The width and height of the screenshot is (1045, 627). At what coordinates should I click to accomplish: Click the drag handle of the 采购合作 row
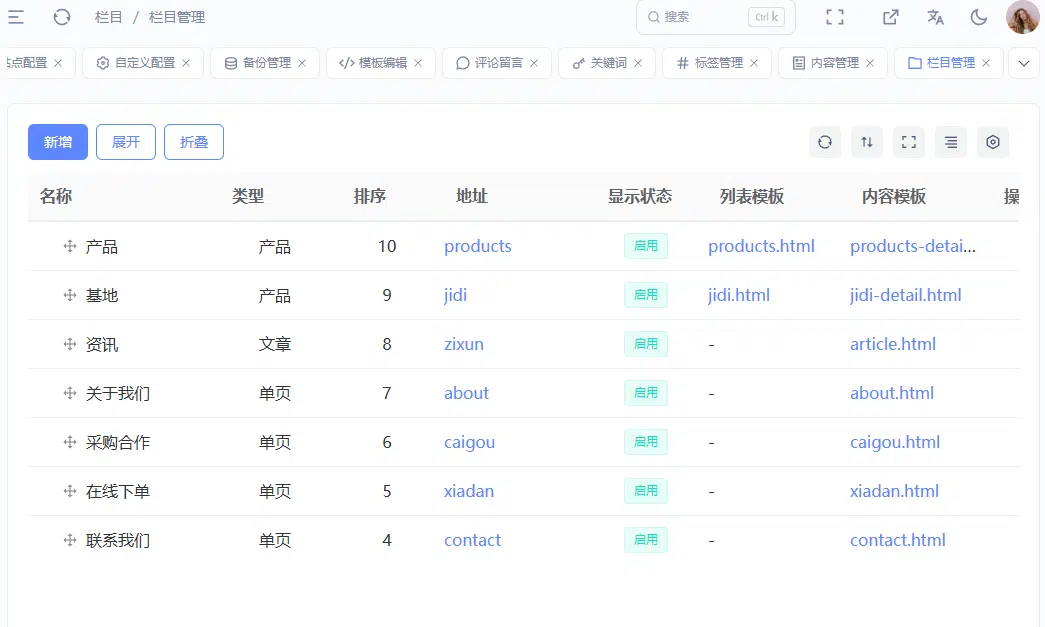tap(70, 442)
